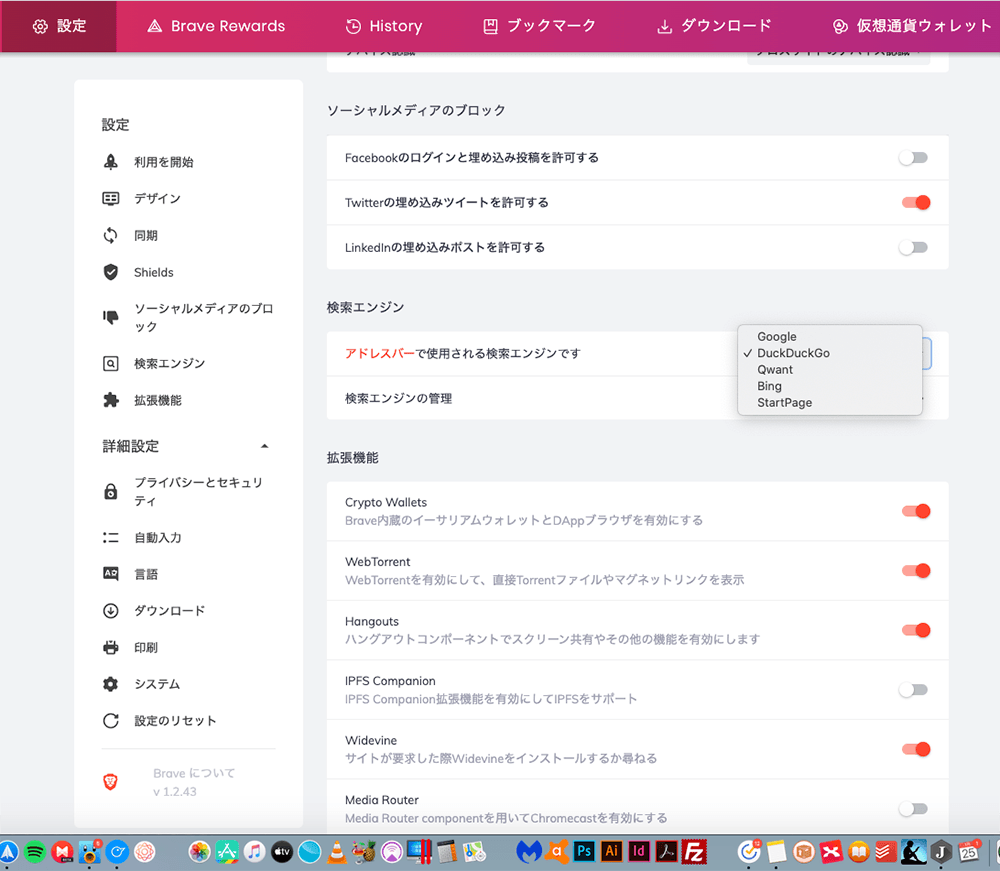Collapse the 詳細設定 section arrow
Viewport: 1000px width, 871px height.
point(264,446)
